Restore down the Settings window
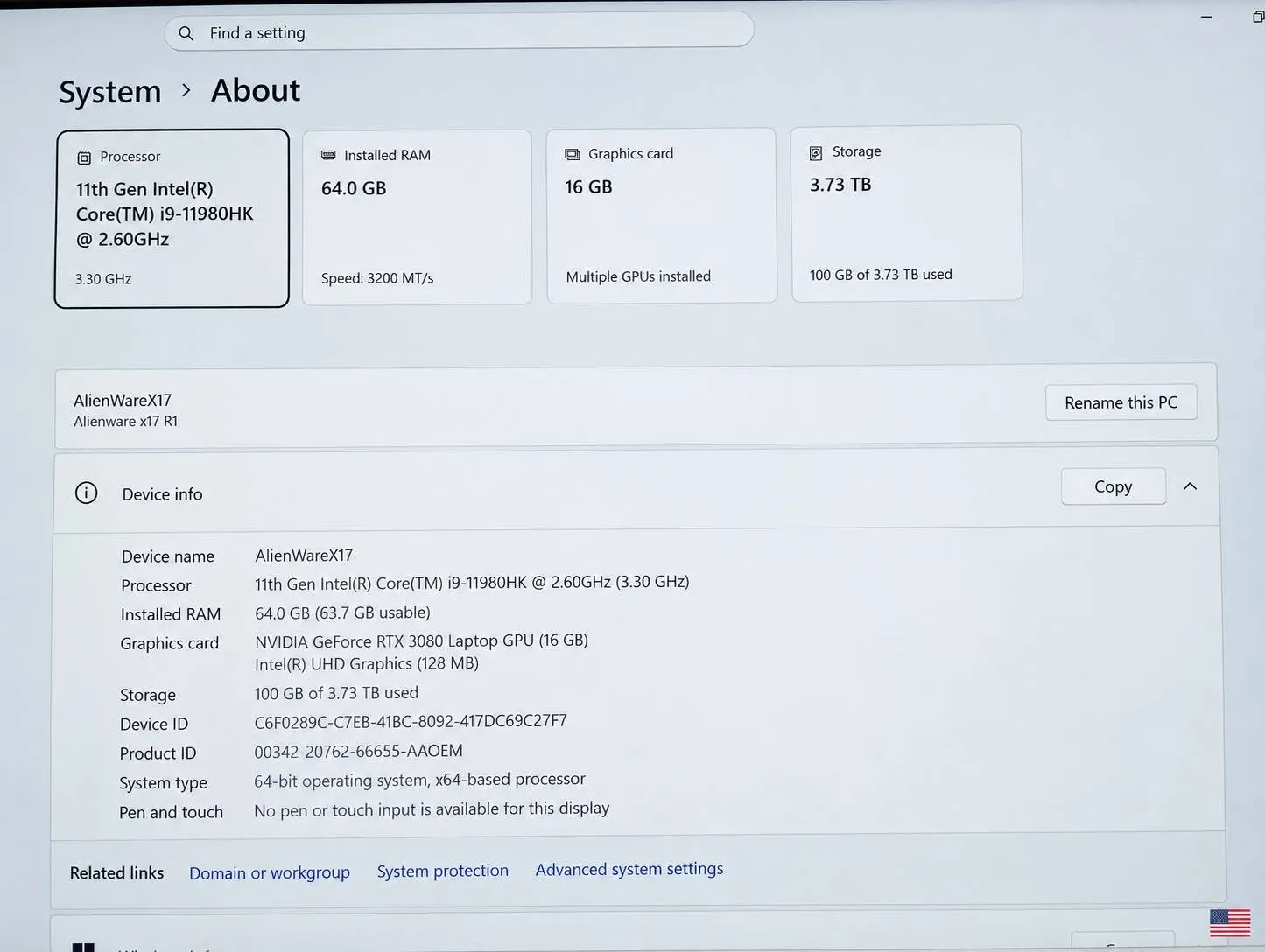This screenshot has height=952, width=1265. [1258, 17]
